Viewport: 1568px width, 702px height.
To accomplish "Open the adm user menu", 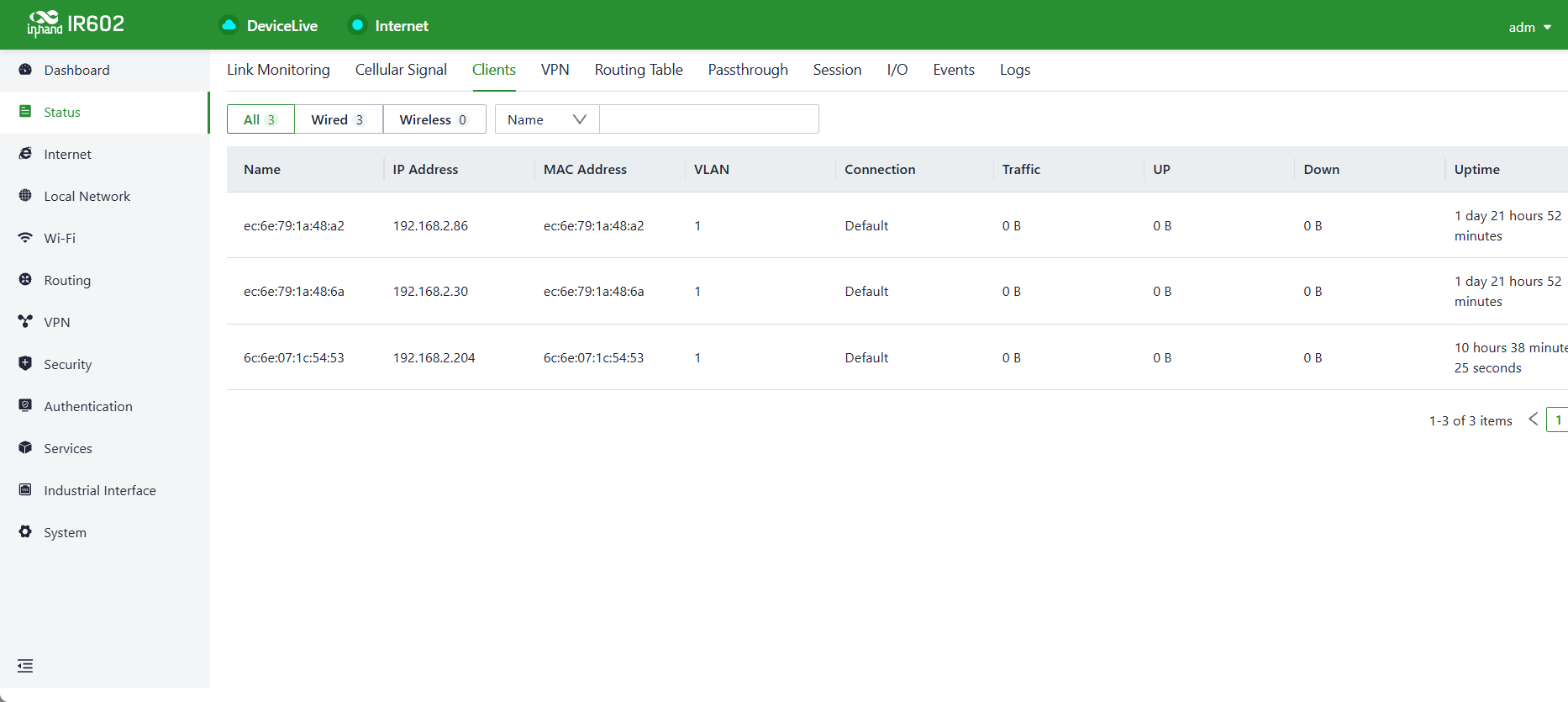I will (x=1529, y=27).
